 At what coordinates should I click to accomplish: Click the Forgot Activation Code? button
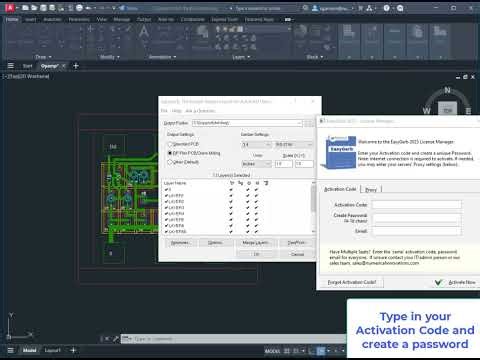coord(352,282)
